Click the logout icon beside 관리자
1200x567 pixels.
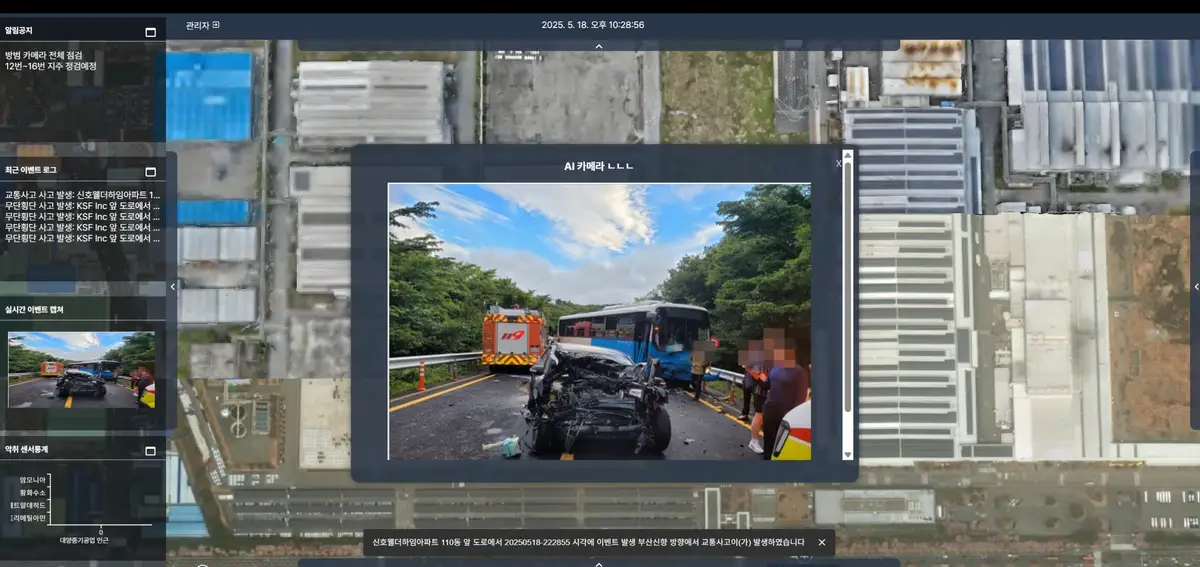point(216,25)
